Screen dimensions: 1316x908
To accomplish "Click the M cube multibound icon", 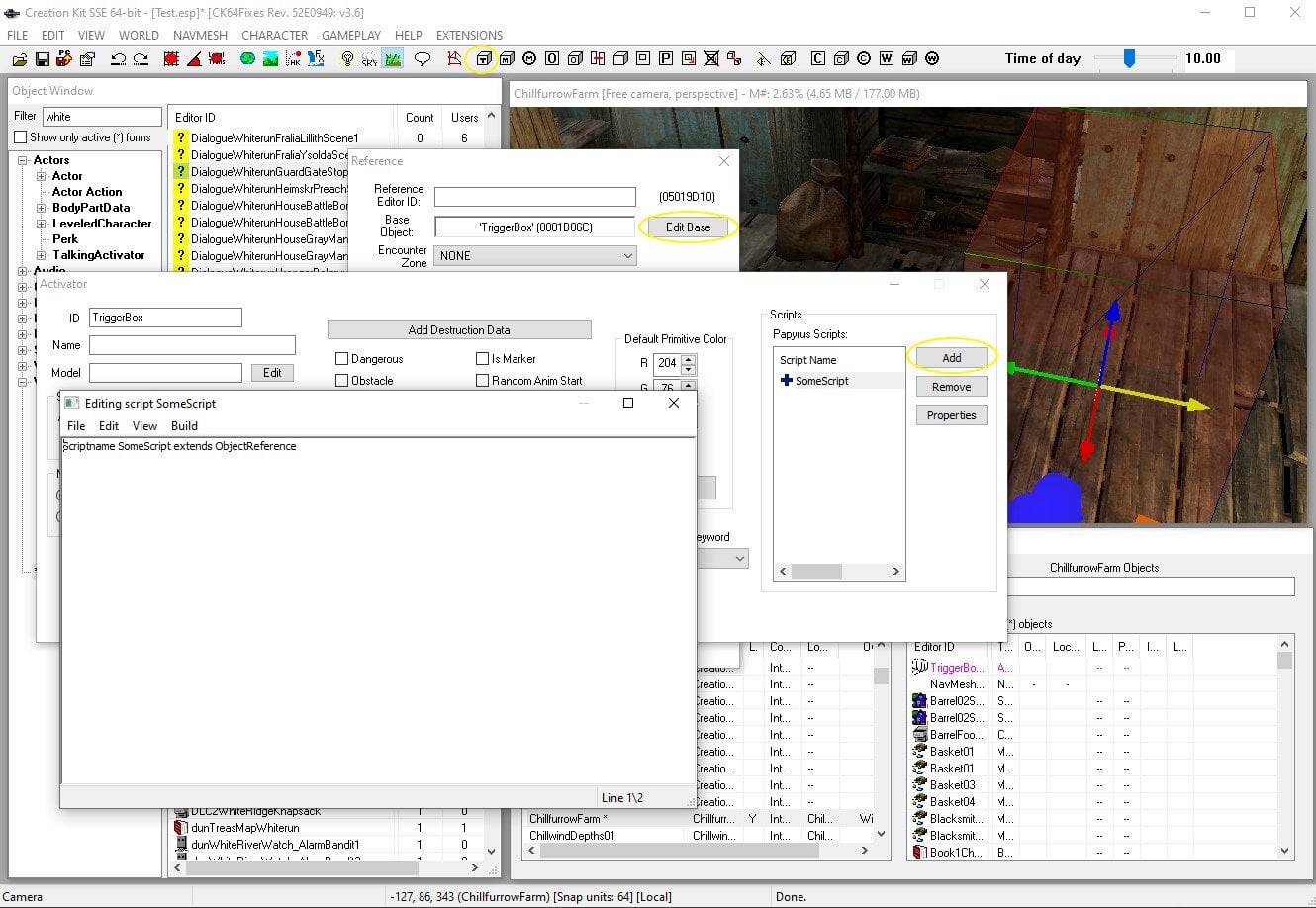I will point(507,59).
